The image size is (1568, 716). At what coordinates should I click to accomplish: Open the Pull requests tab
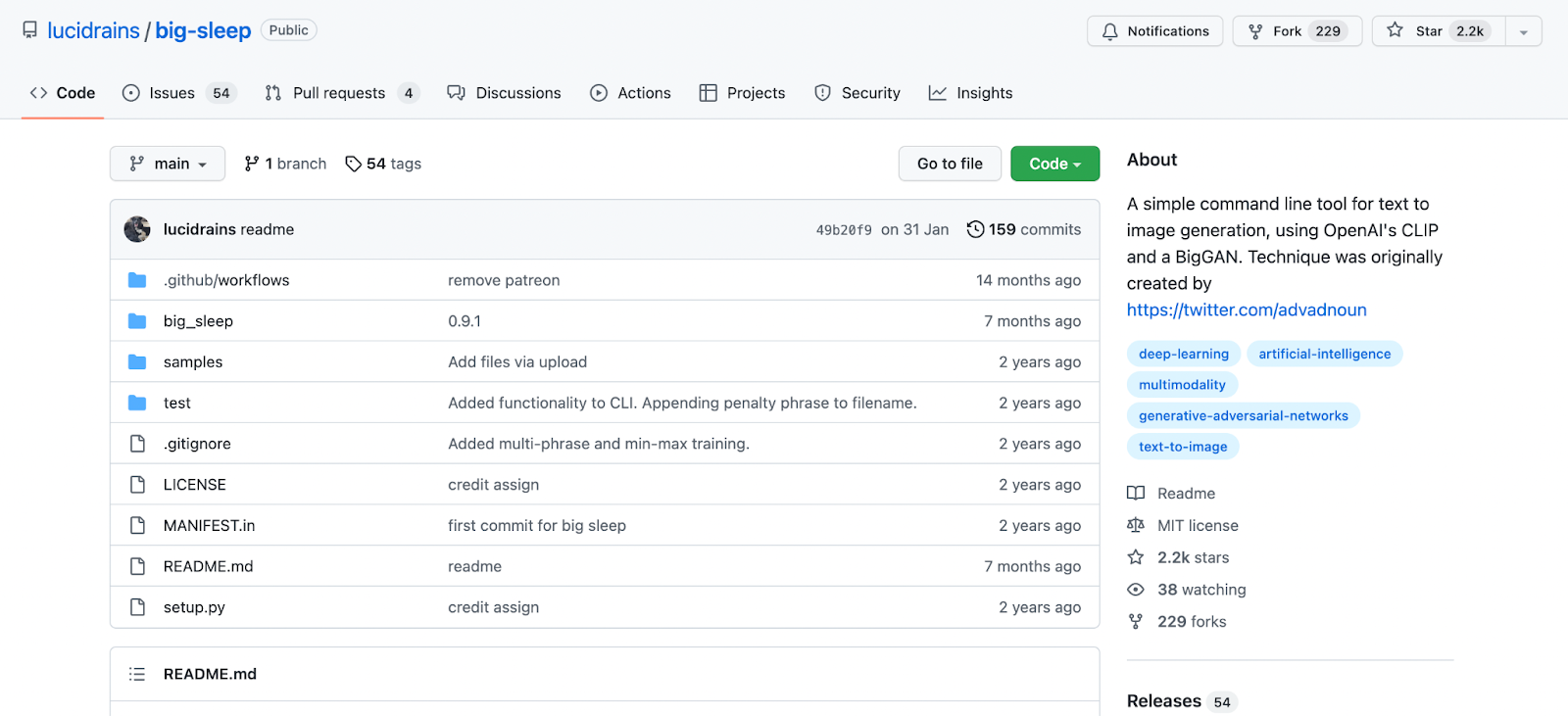pos(342,93)
